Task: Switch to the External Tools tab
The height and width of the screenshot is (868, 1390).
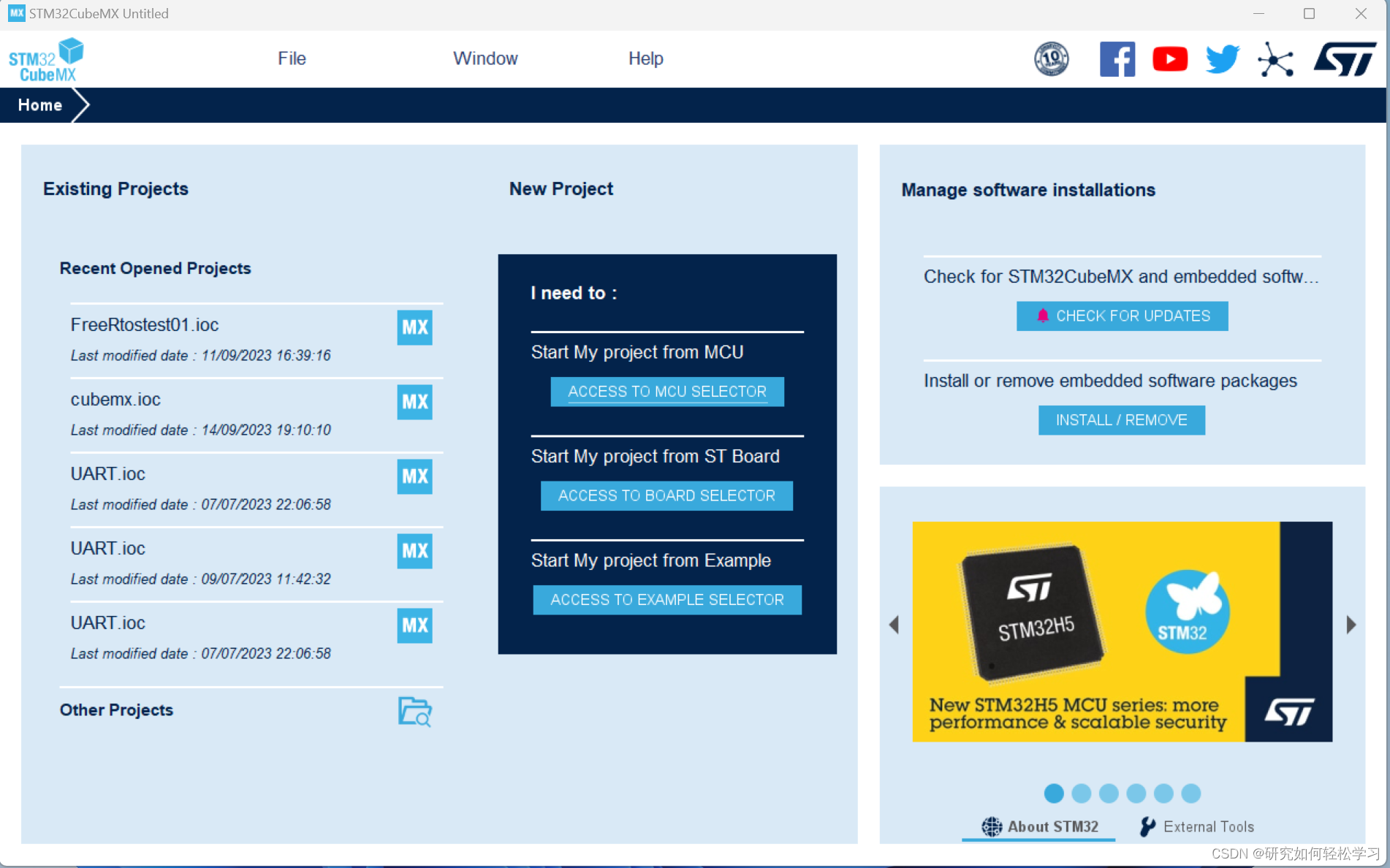Action: (x=1197, y=826)
